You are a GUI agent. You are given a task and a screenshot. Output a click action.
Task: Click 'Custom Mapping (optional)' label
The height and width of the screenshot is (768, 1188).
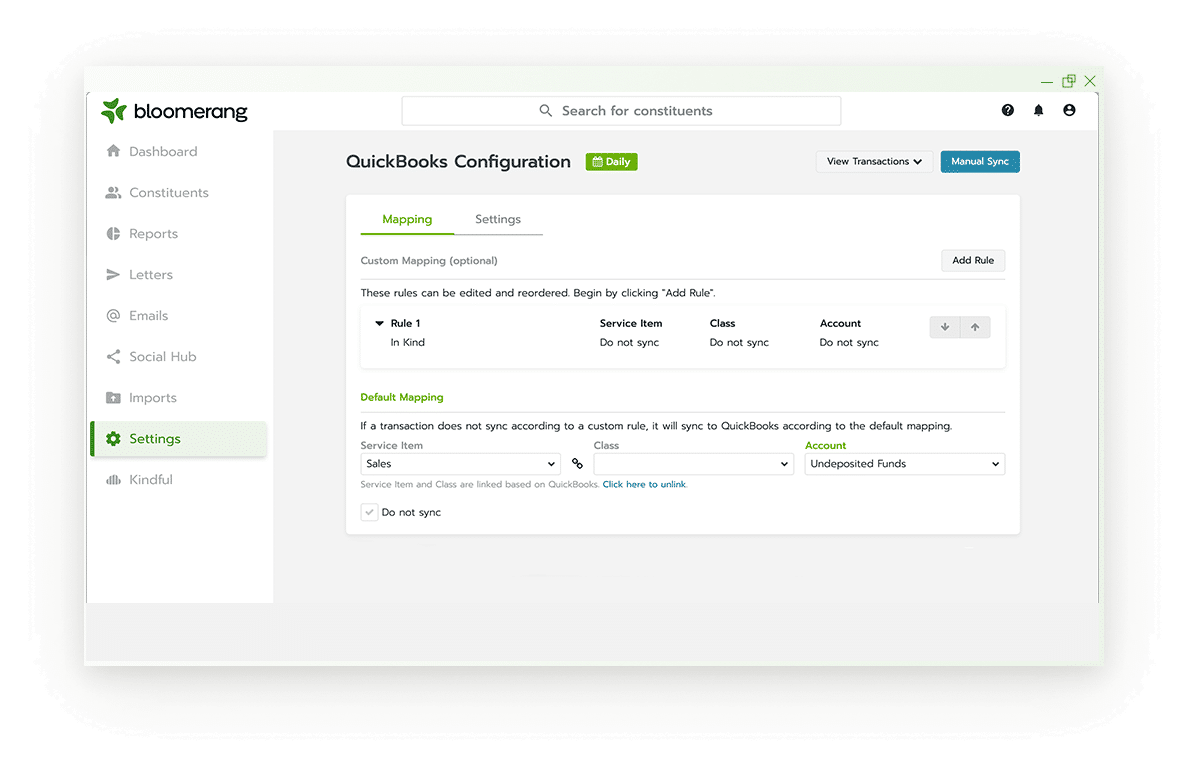429,261
